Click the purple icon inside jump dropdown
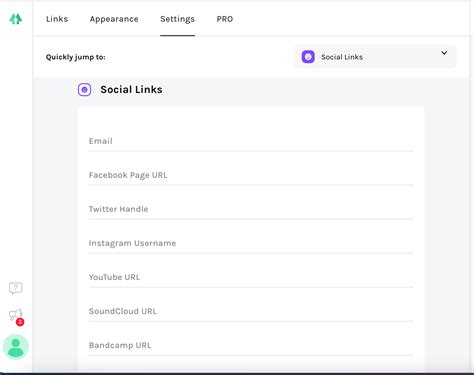474x375 pixels. 308,57
